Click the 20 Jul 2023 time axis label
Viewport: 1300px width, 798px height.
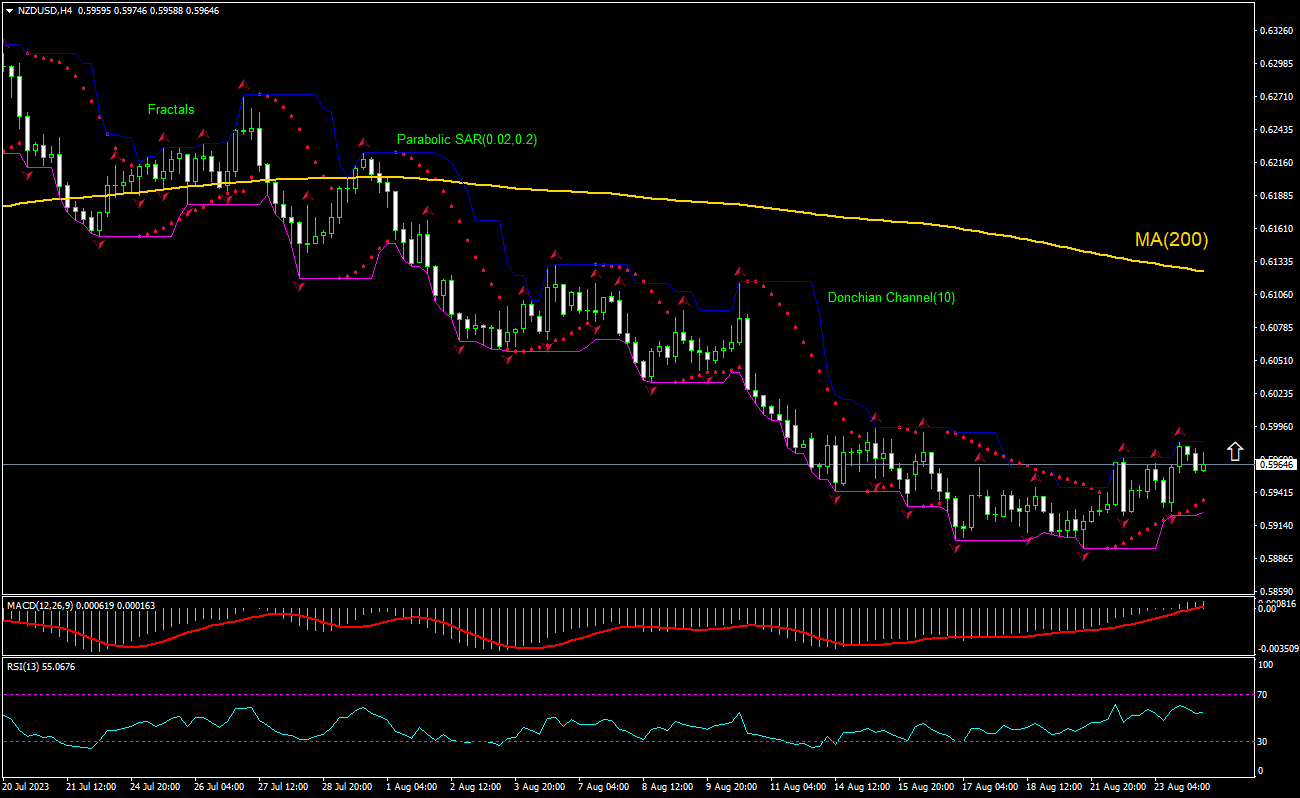(25, 787)
